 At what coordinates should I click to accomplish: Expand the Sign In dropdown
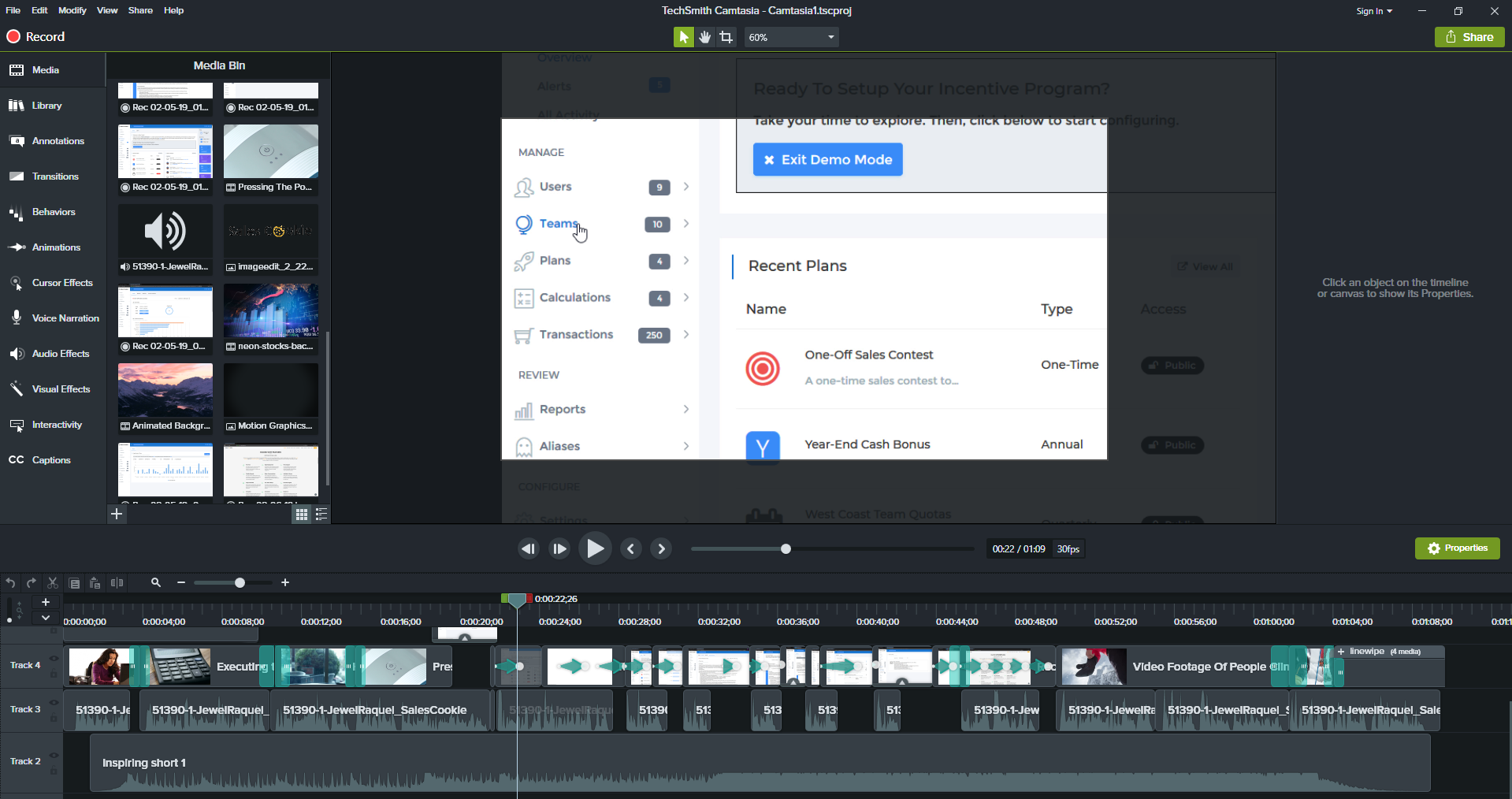[1374, 11]
